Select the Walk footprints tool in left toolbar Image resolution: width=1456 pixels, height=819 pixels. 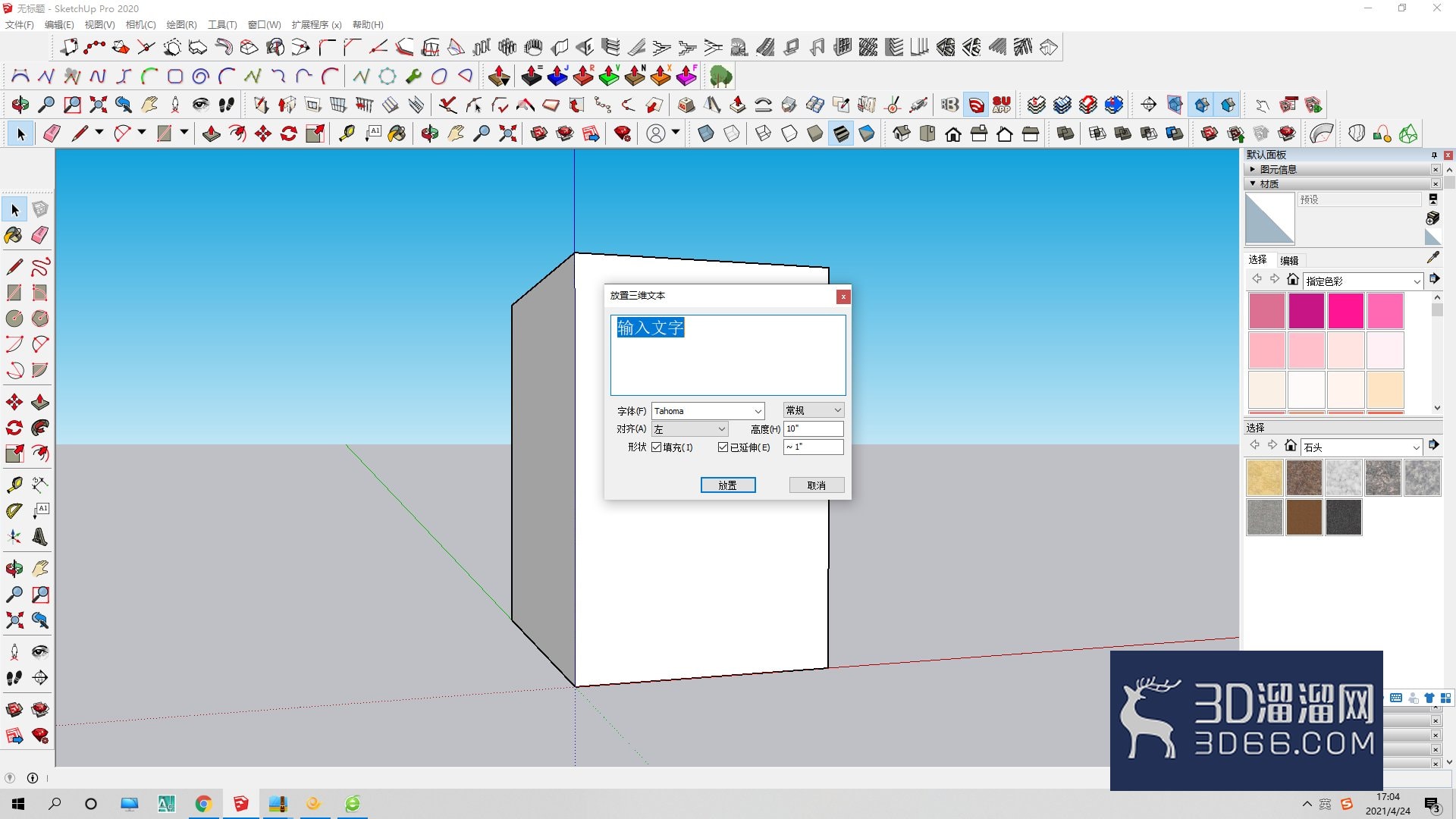pyautogui.click(x=14, y=677)
